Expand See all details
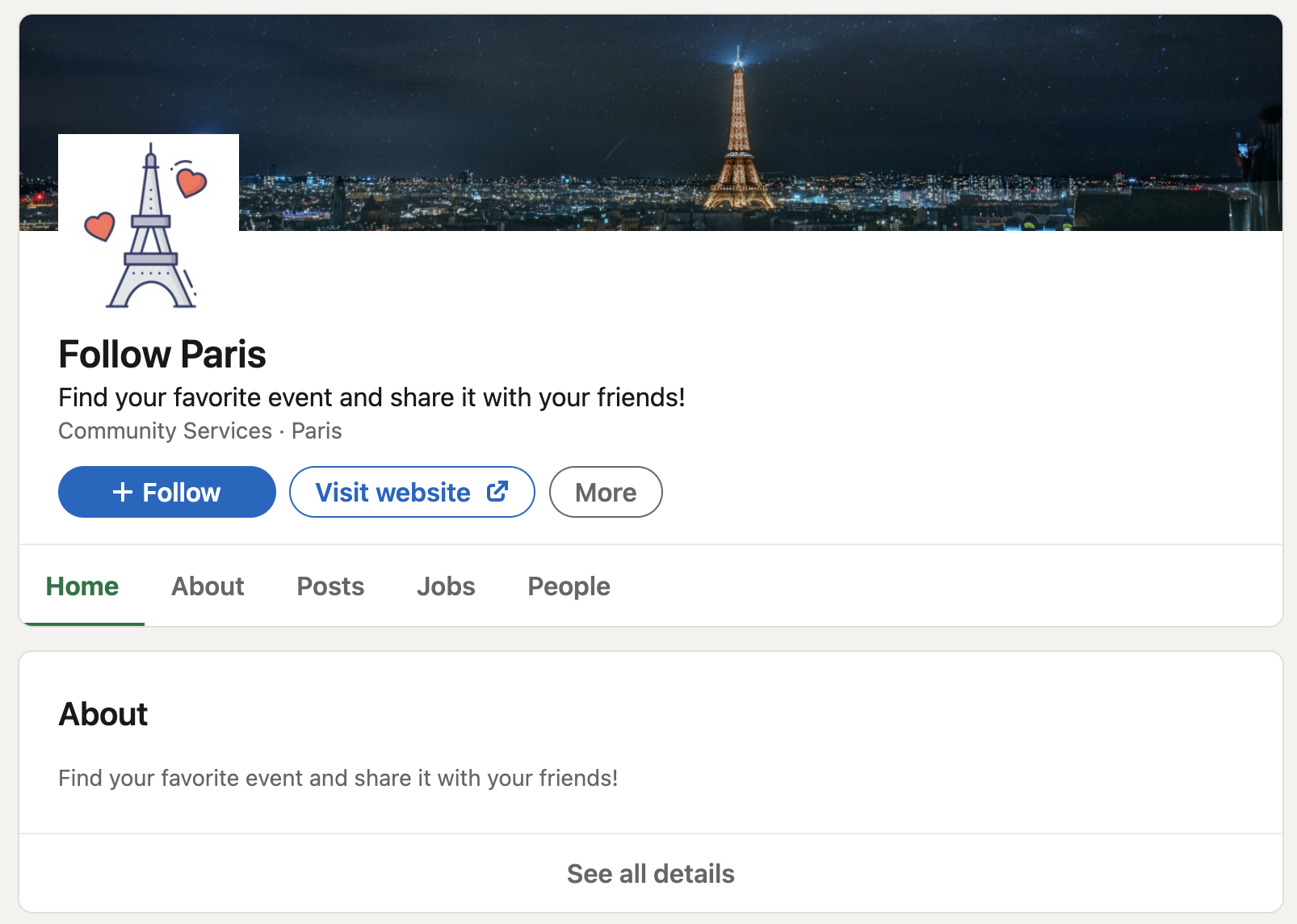 [x=651, y=873]
